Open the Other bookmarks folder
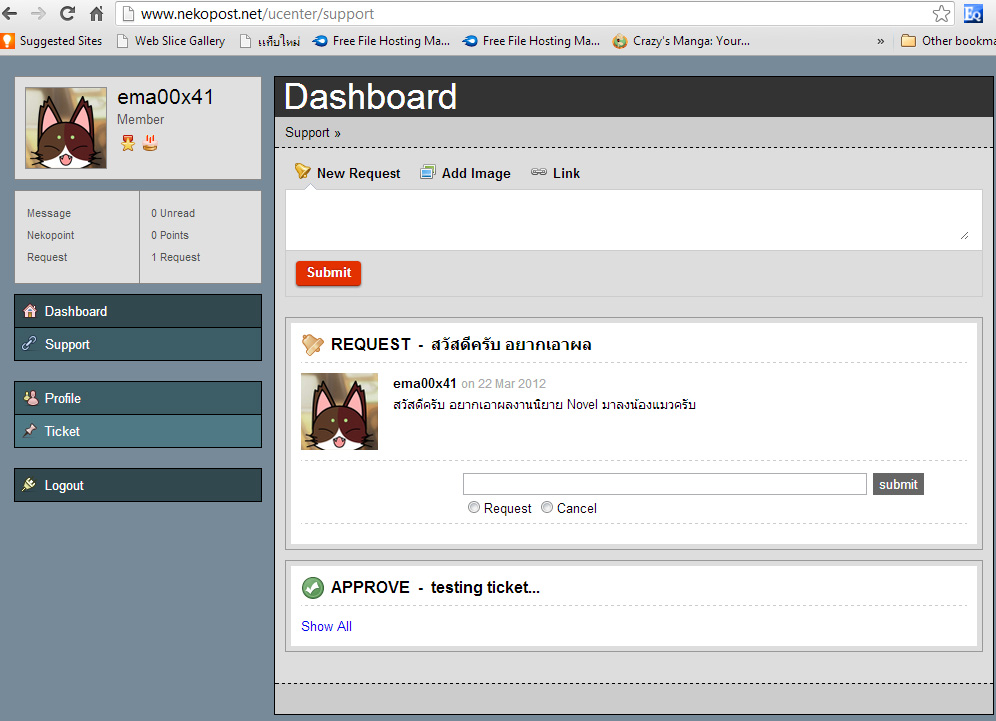The width and height of the screenshot is (996, 721). pos(948,41)
